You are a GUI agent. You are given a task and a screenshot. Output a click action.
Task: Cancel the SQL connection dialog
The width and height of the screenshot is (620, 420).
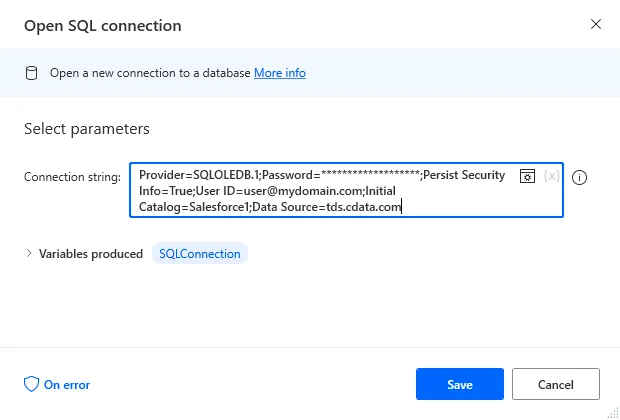[x=555, y=384]
